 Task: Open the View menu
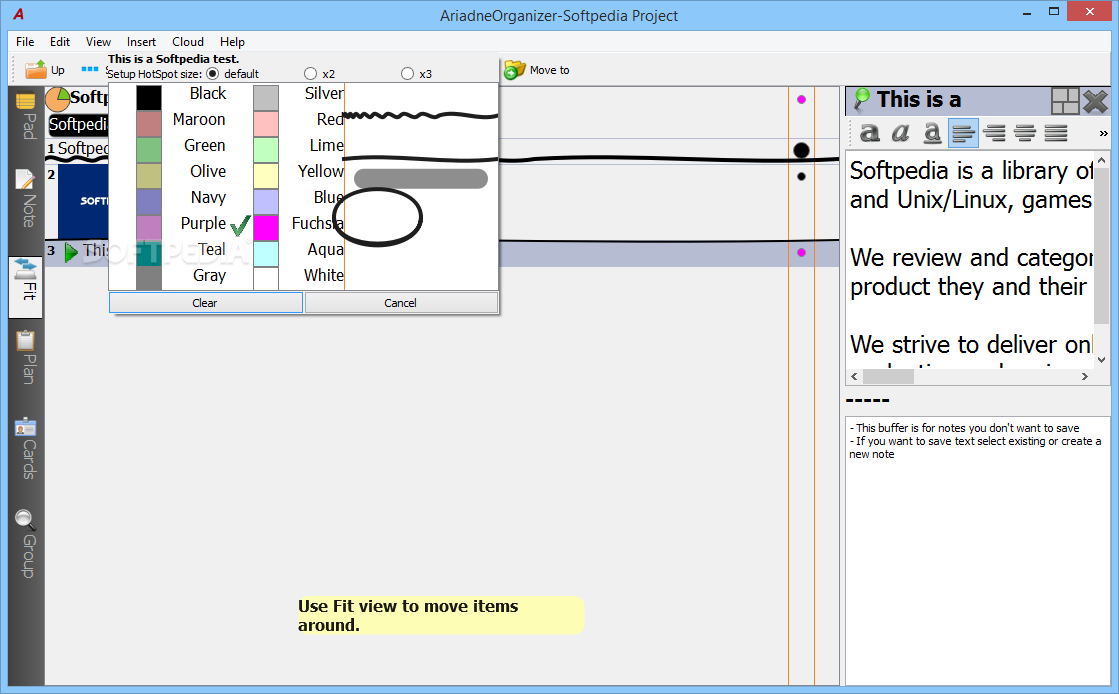click(x=98, y=41)
